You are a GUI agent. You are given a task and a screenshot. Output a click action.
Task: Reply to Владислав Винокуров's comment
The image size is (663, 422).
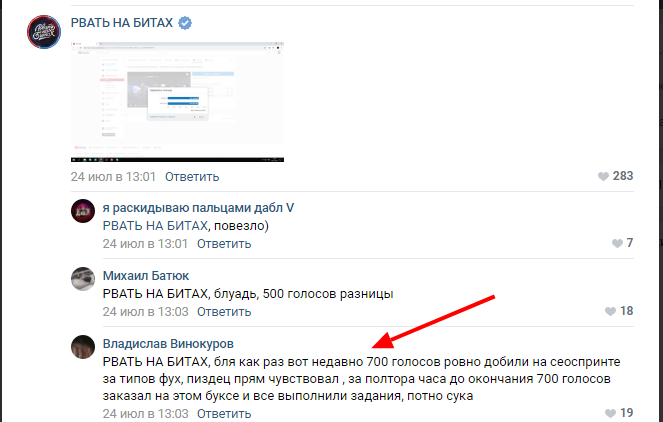(x=224, y=413)
